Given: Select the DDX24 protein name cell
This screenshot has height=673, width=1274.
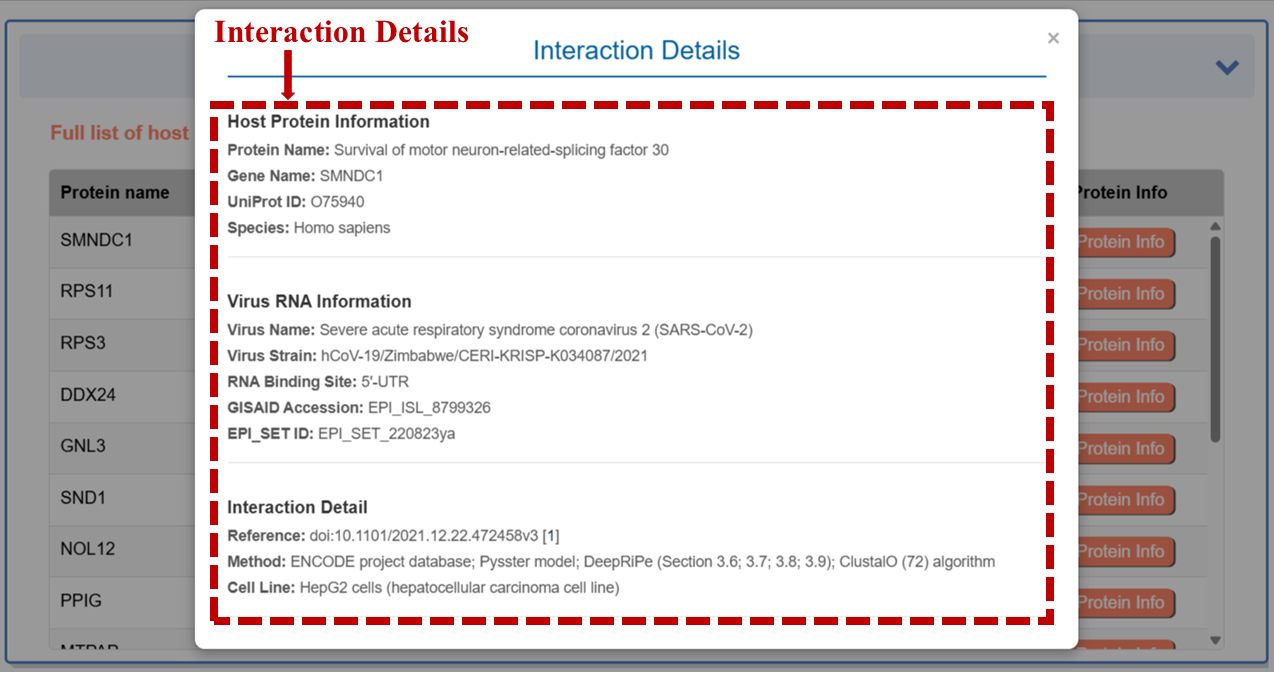Looking at the screenshot, I should (x=88, y=395).
